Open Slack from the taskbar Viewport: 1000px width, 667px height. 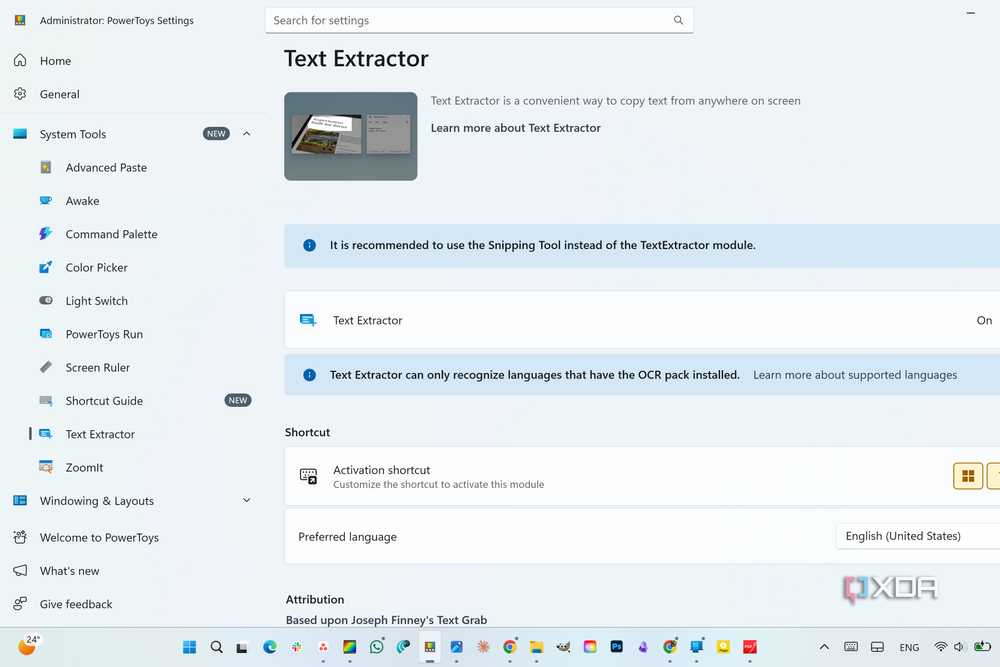296,647
